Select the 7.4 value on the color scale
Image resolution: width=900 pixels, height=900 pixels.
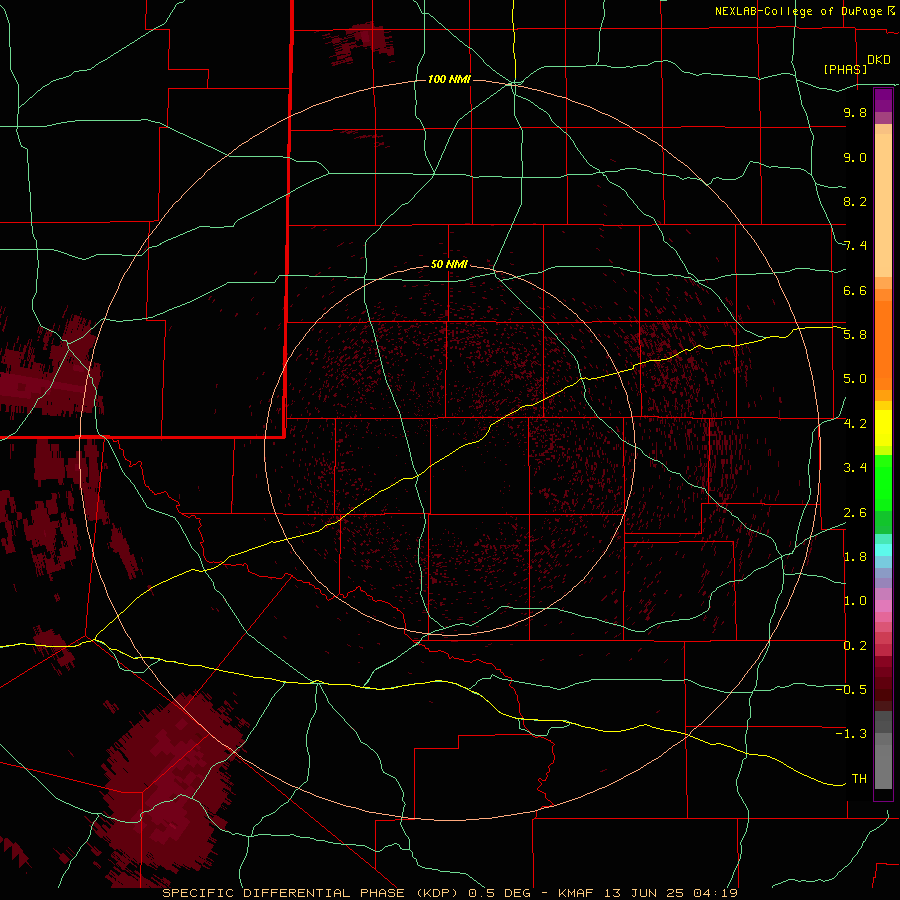pyautogui.click(x=855, y=246)
